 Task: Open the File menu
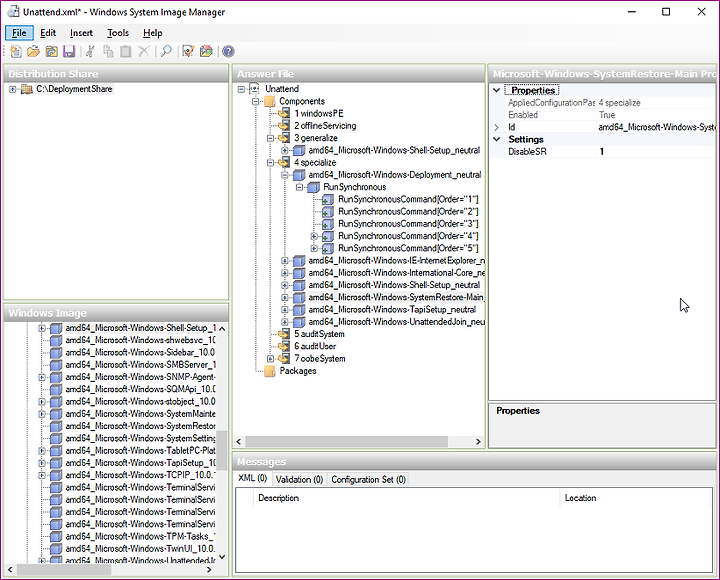[19, 33]
